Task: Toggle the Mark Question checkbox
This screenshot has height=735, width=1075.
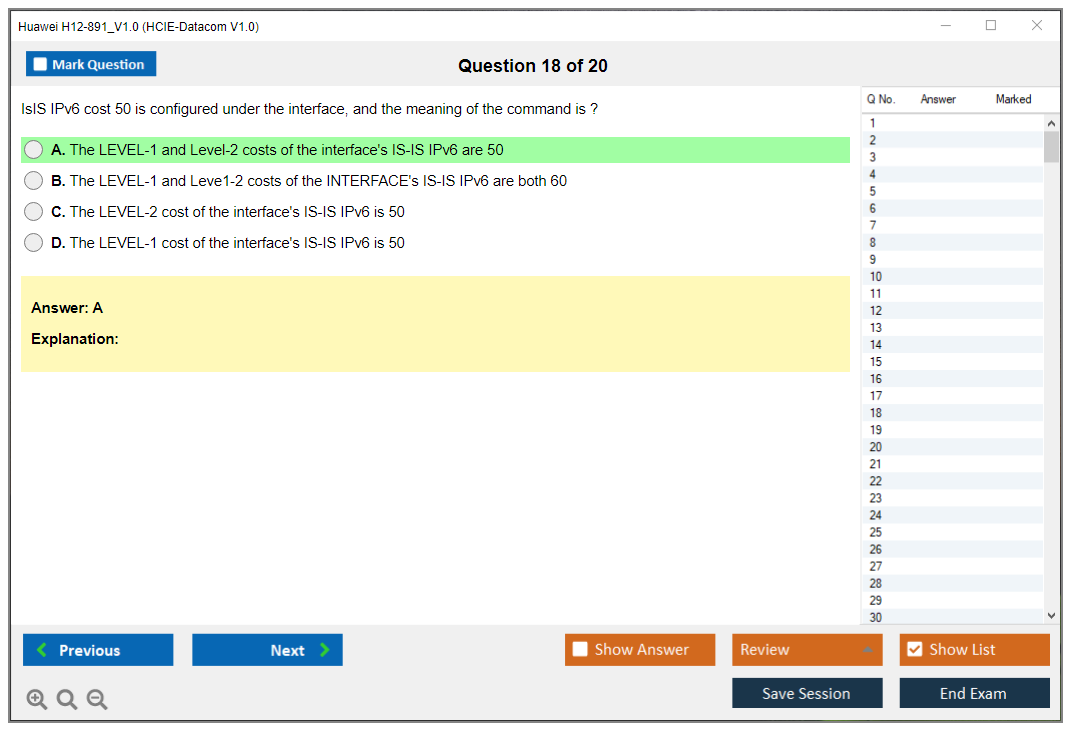Action: pos(41,65)
